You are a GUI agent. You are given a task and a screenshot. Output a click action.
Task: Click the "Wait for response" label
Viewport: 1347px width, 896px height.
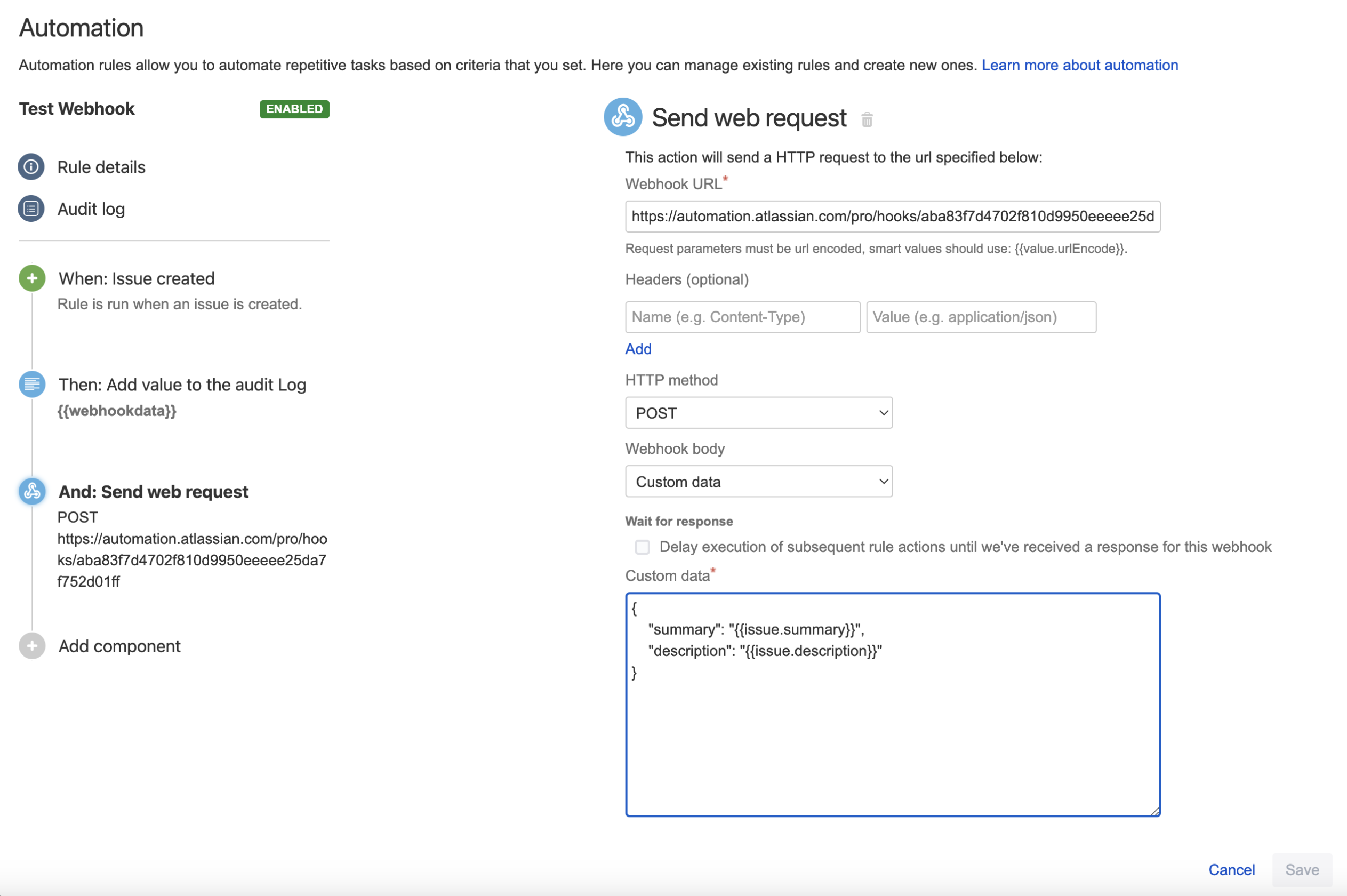[x=679, y=521]
